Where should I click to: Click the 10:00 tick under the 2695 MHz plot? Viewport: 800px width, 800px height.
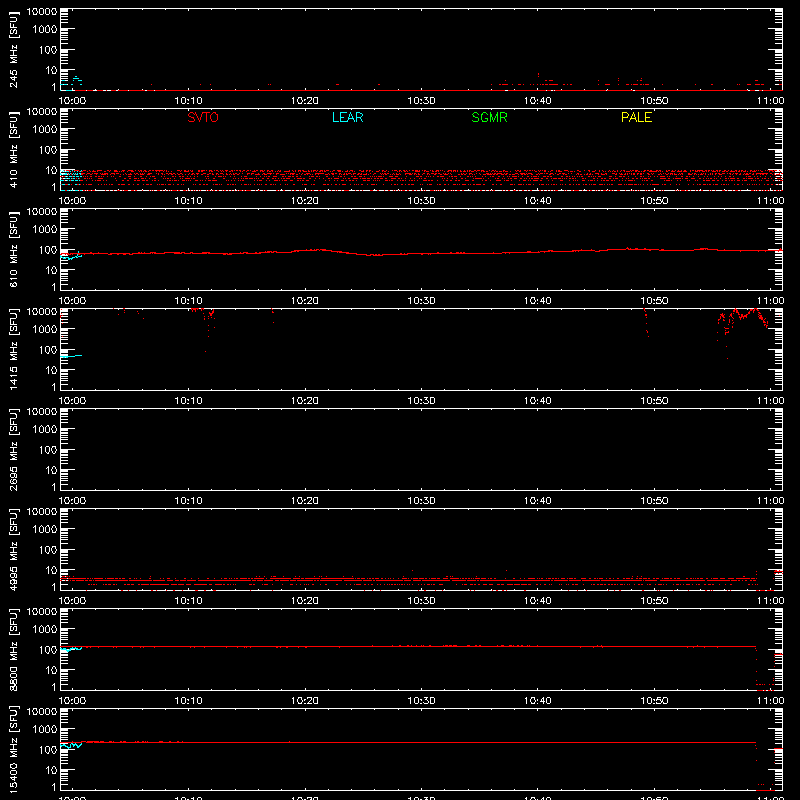click(x=72, y=501)
